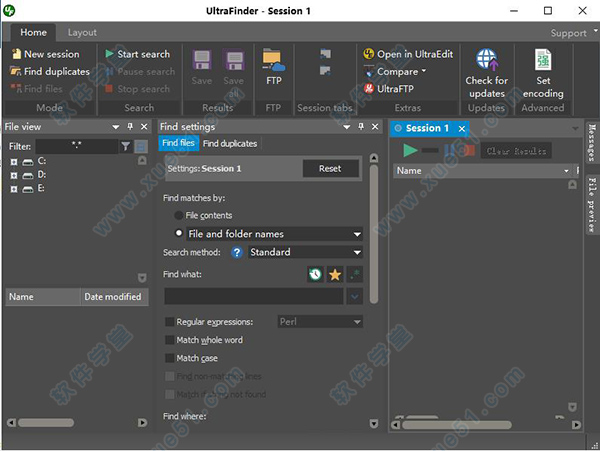Click New session in ribbon
This screenshot has height=451, width=600.
46,54
